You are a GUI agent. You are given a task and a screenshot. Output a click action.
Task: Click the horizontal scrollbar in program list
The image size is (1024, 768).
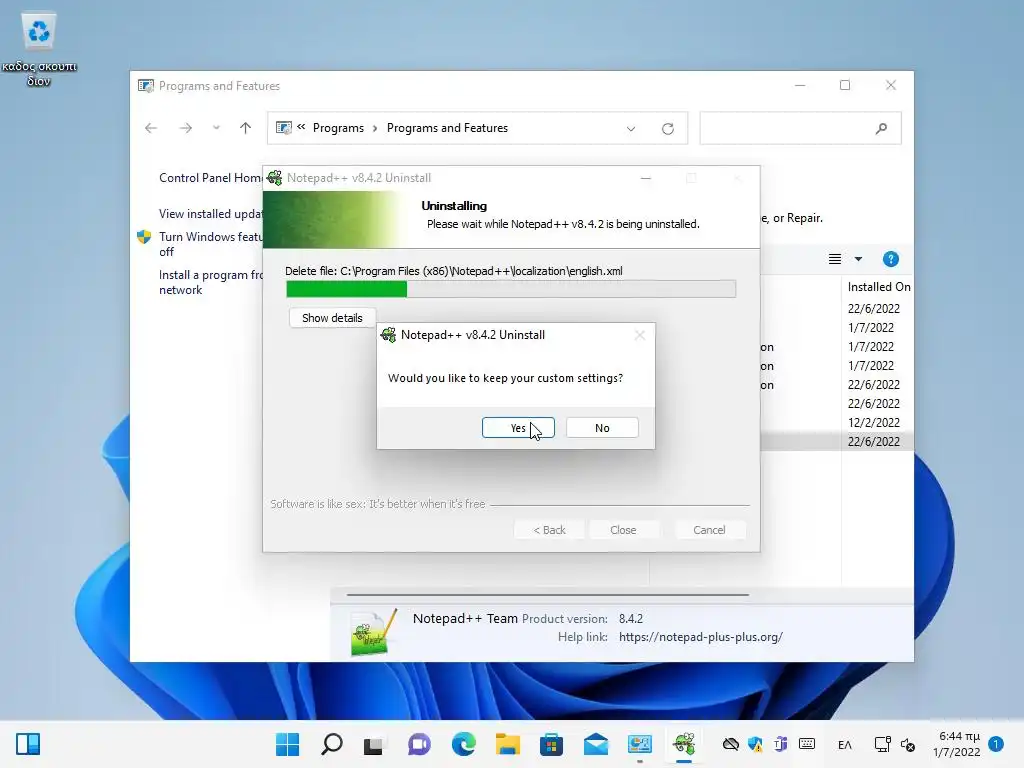coord(547,595)
